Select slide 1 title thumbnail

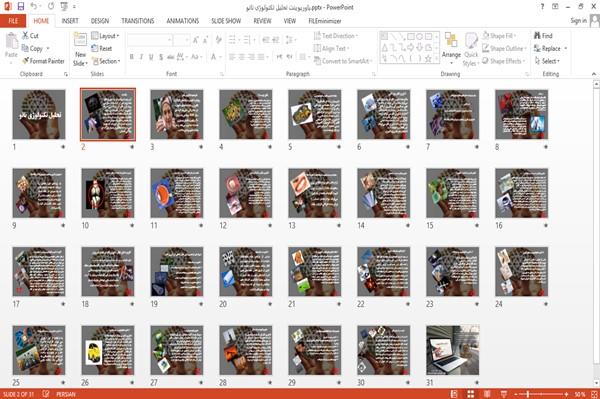39,114
